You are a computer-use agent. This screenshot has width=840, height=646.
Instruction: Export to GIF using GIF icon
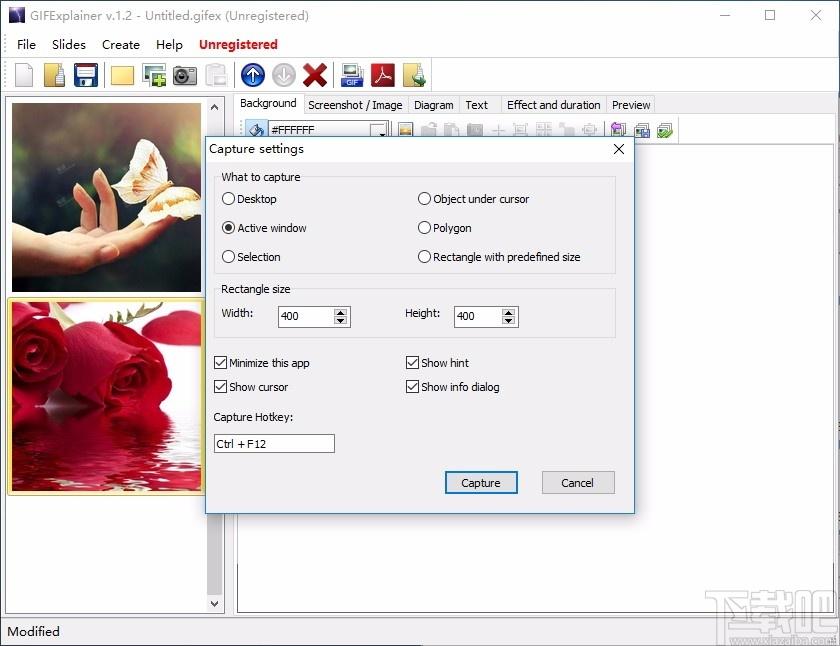[352, 75]
